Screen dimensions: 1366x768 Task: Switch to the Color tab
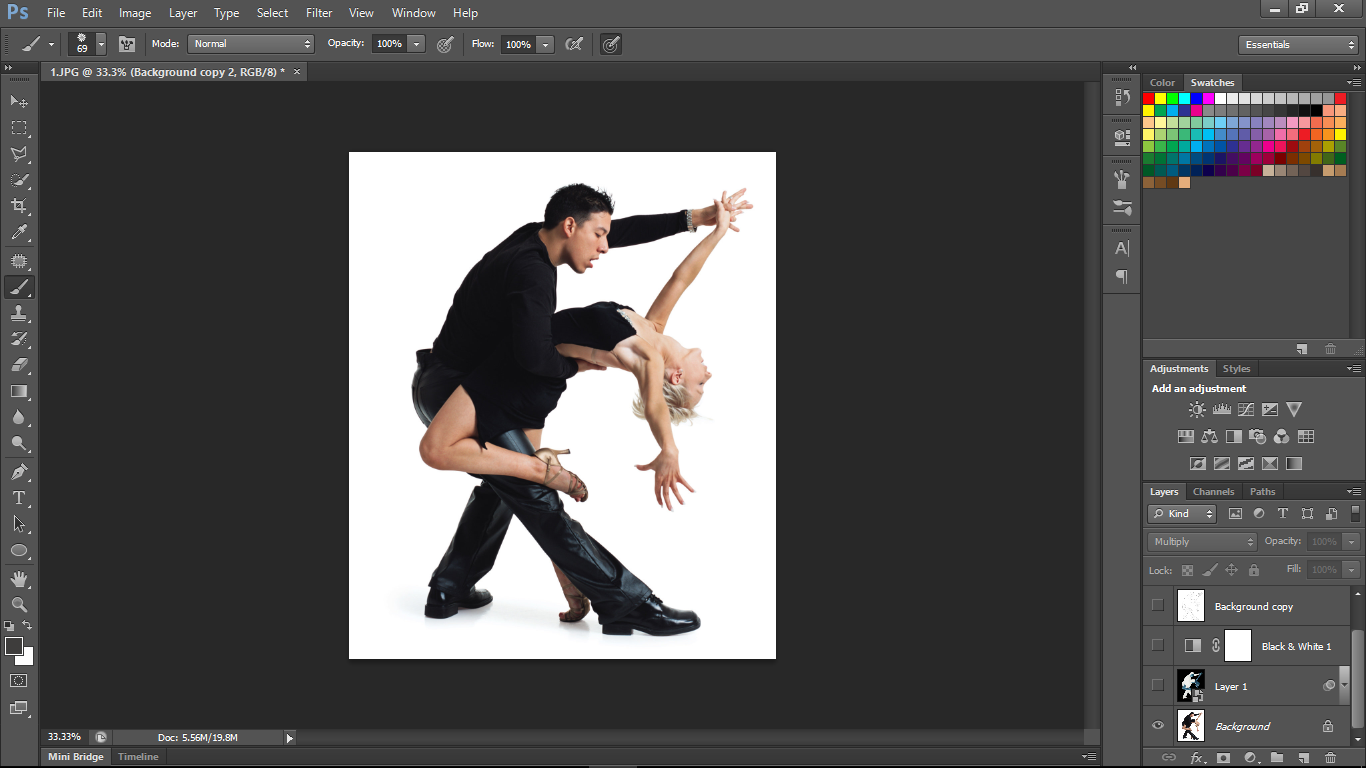[x=1162, y=83]
